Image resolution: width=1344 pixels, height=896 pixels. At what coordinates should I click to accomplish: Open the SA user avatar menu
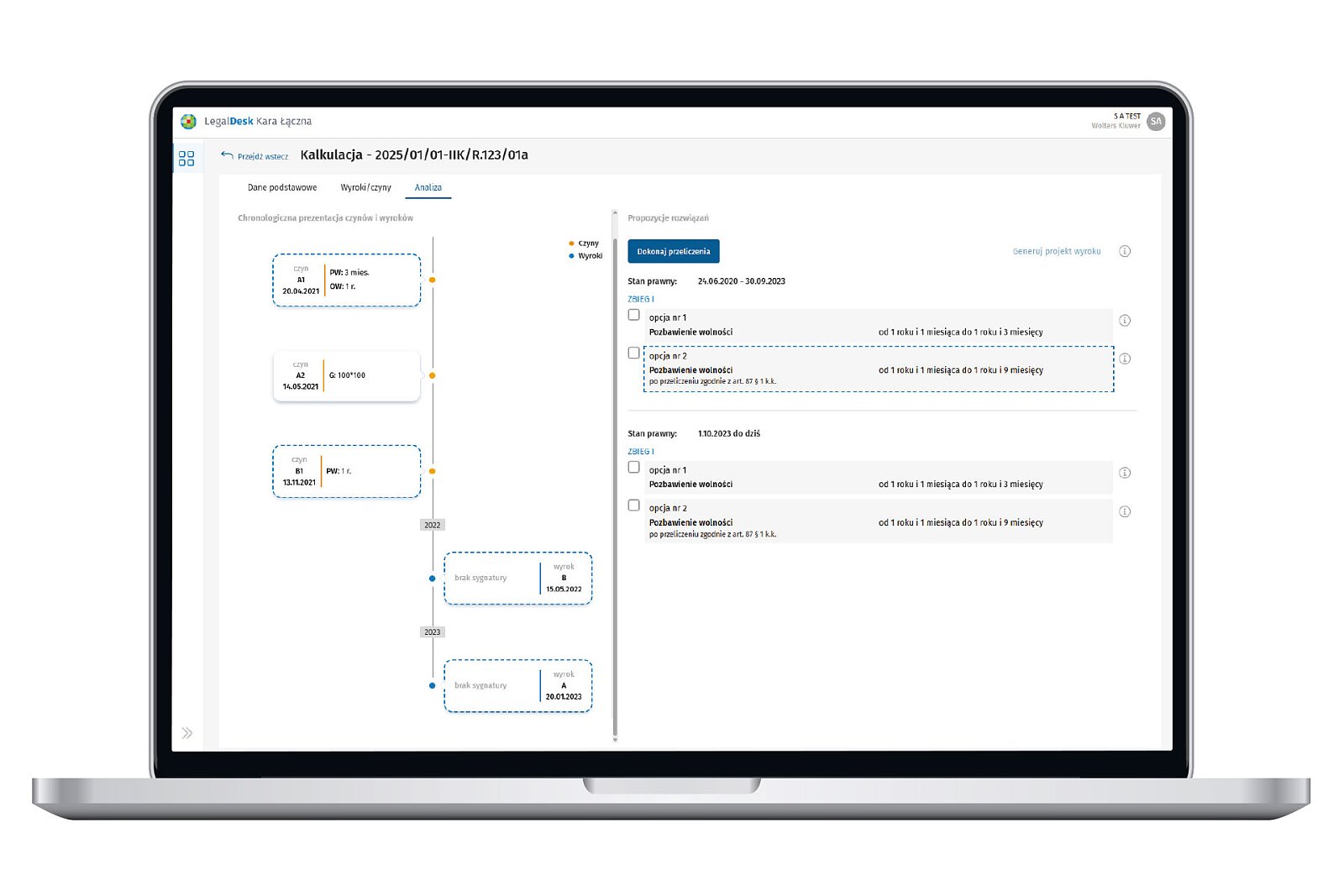click(1156, 122)
